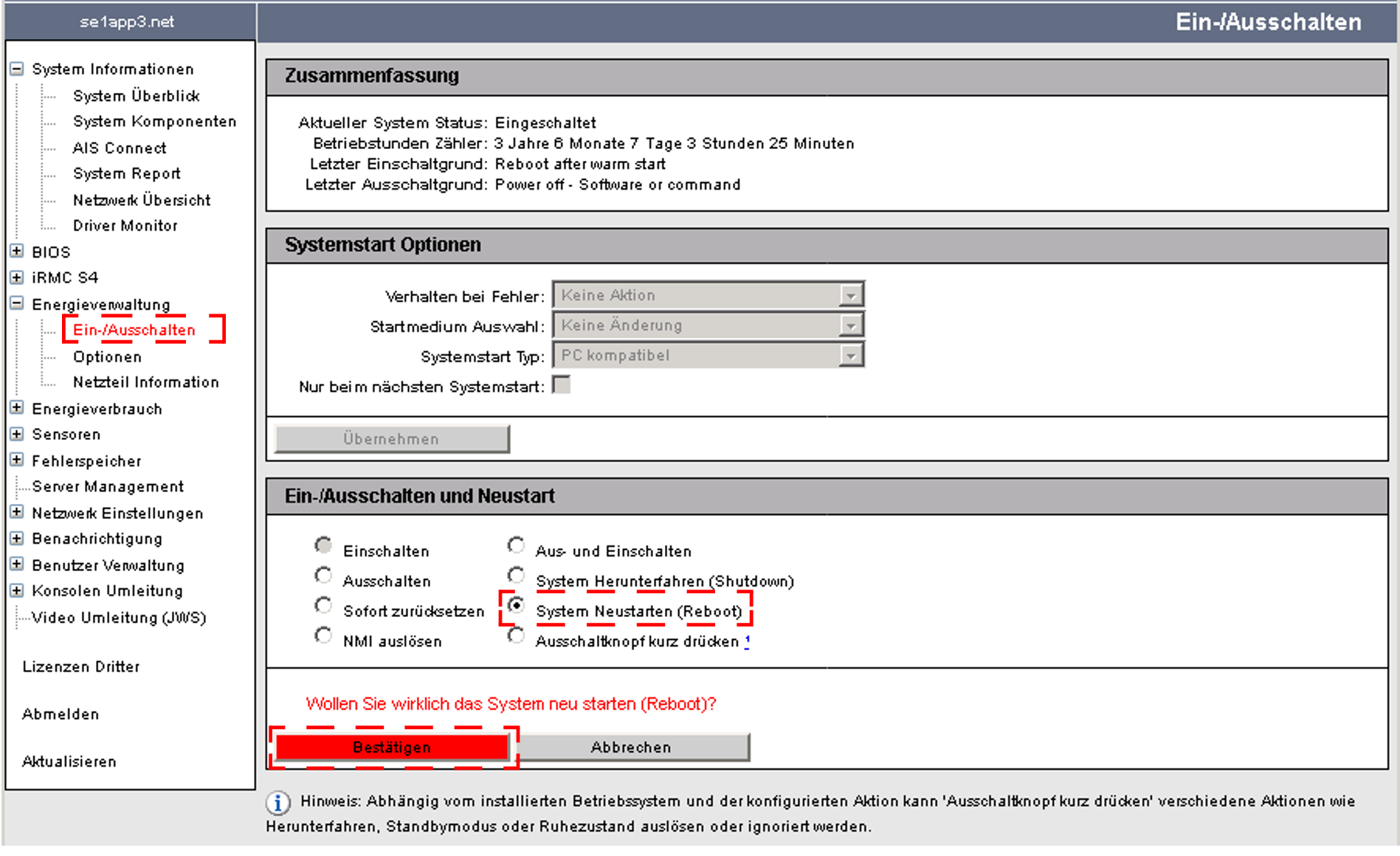This screenshot has width=1400, height=856.
Task: Open the BIOS menu entry
Action: (x=51, y=252)
